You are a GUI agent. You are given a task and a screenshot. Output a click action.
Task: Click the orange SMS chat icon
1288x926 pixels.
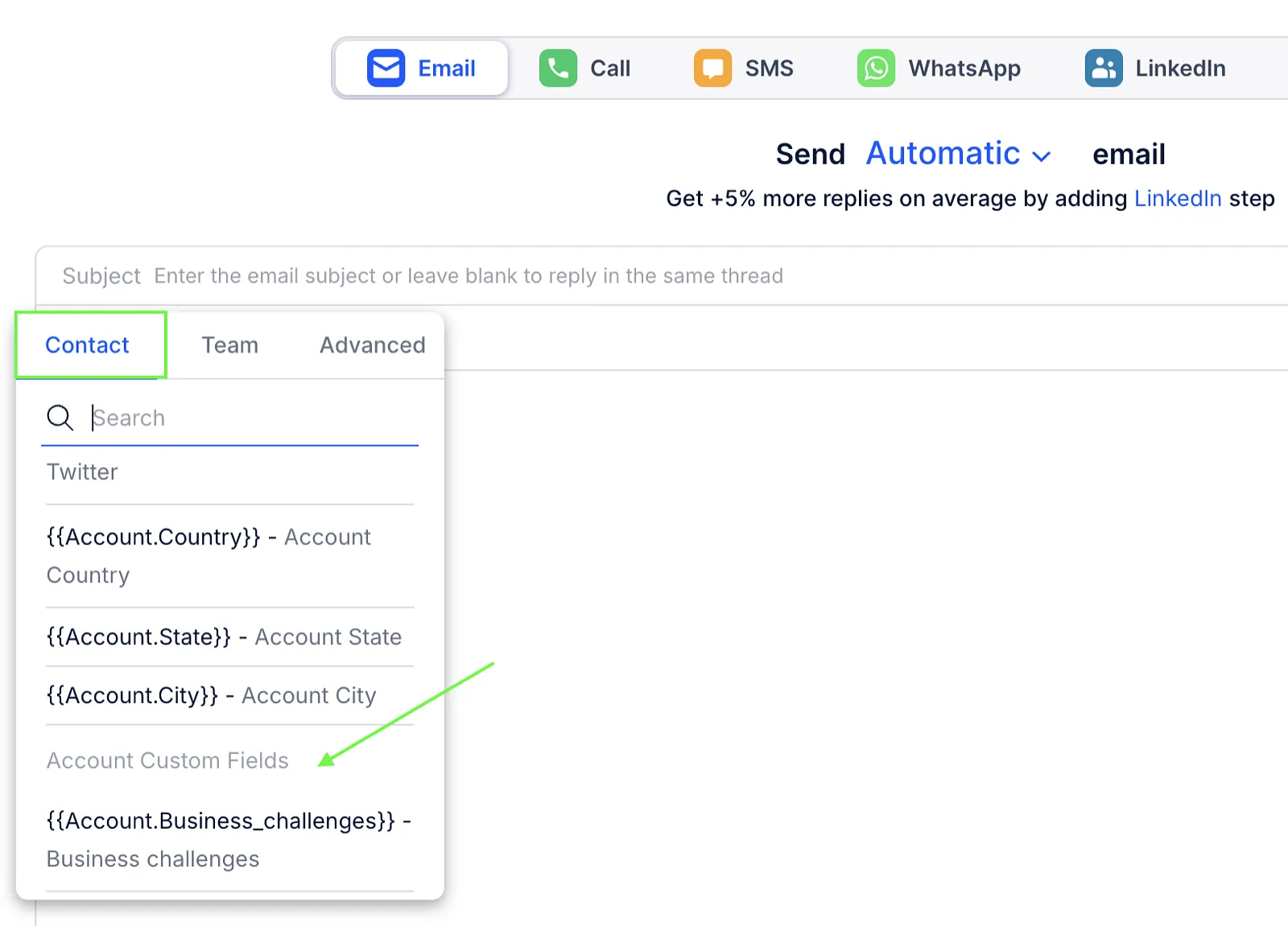[712, 68]
